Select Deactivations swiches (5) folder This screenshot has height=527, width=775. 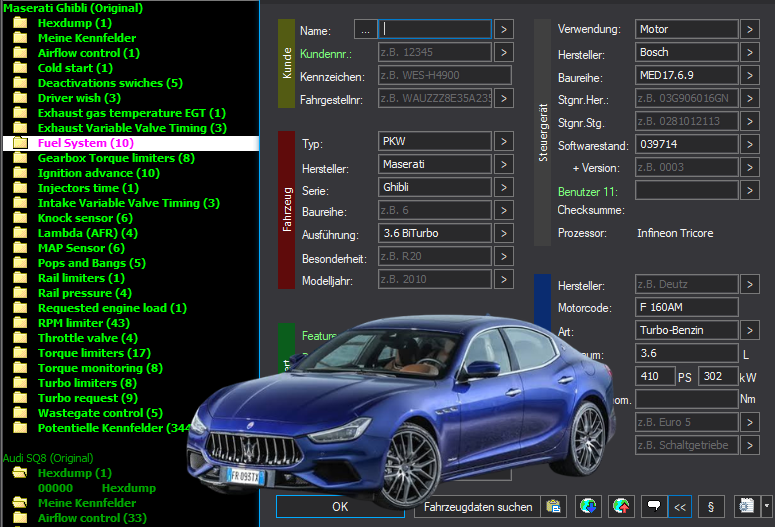[x=110, y=83]
